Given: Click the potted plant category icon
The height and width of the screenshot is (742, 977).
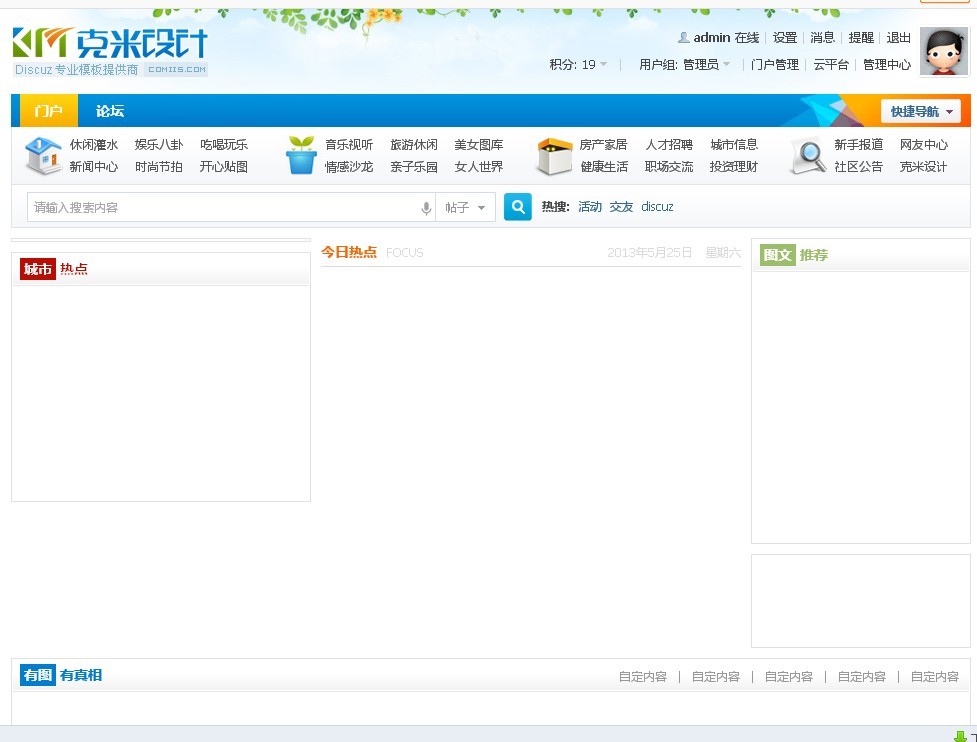Looking at the screenshot, I should [x=301, y=156].
